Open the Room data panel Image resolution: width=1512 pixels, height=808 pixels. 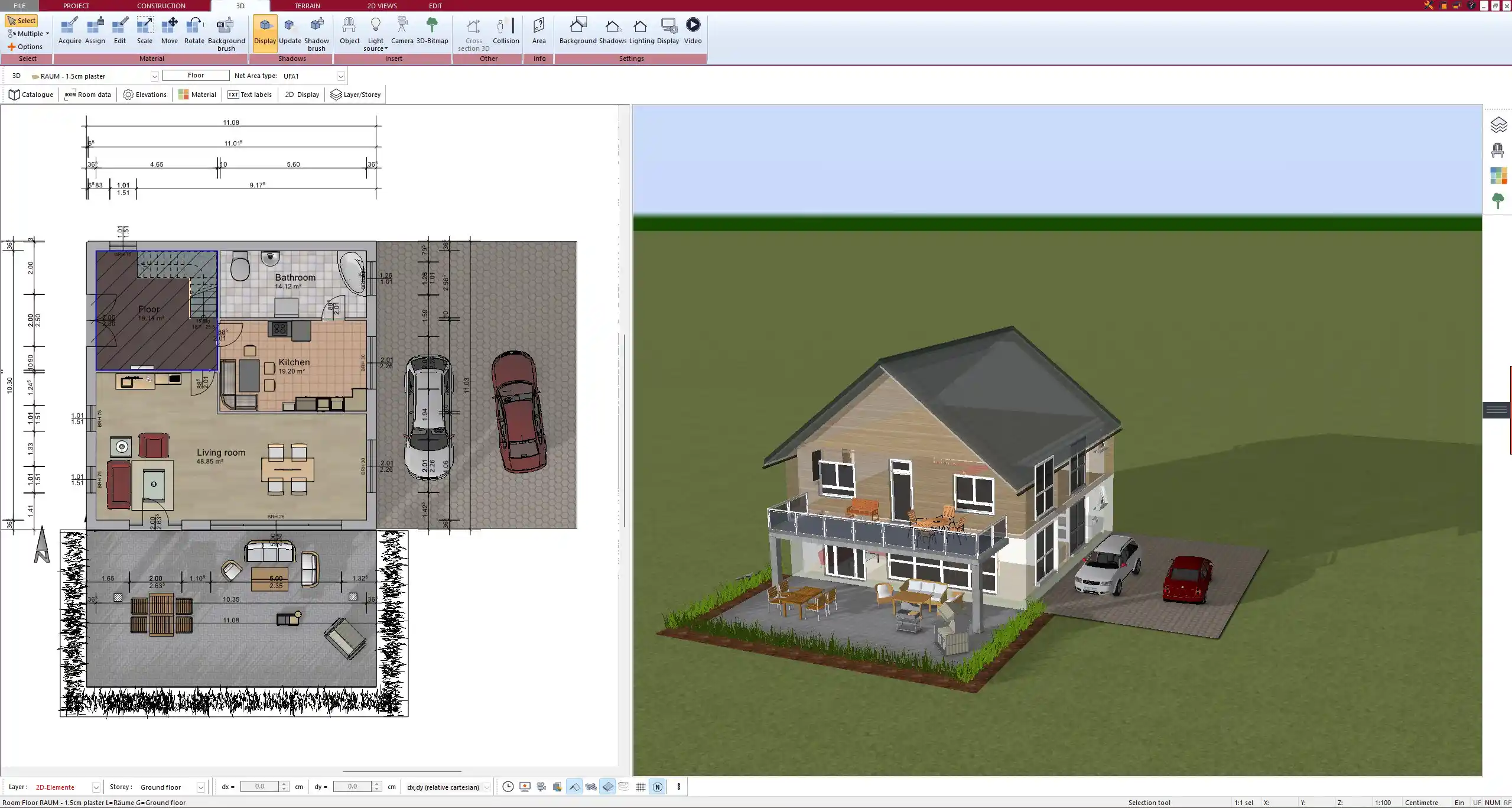tap(87, 95)
